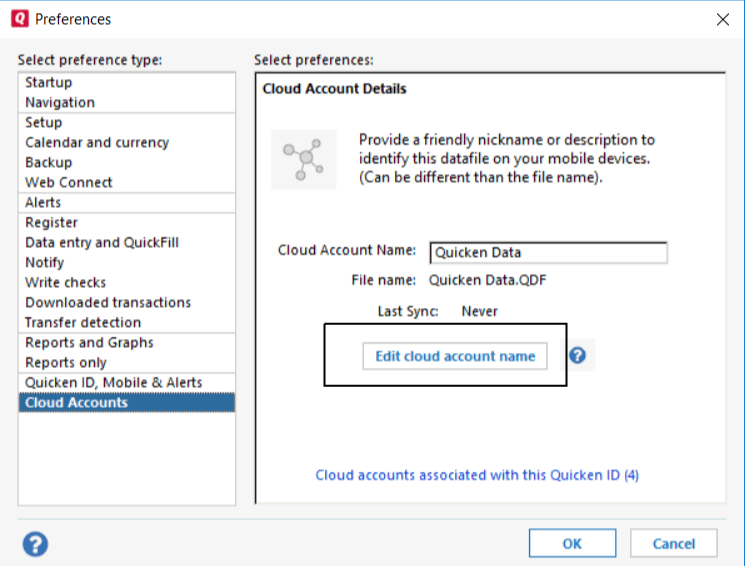Click the Cloud Account Details heading
Image resolution: width=745 pixels, height=566 pixels.
point(334,89)
